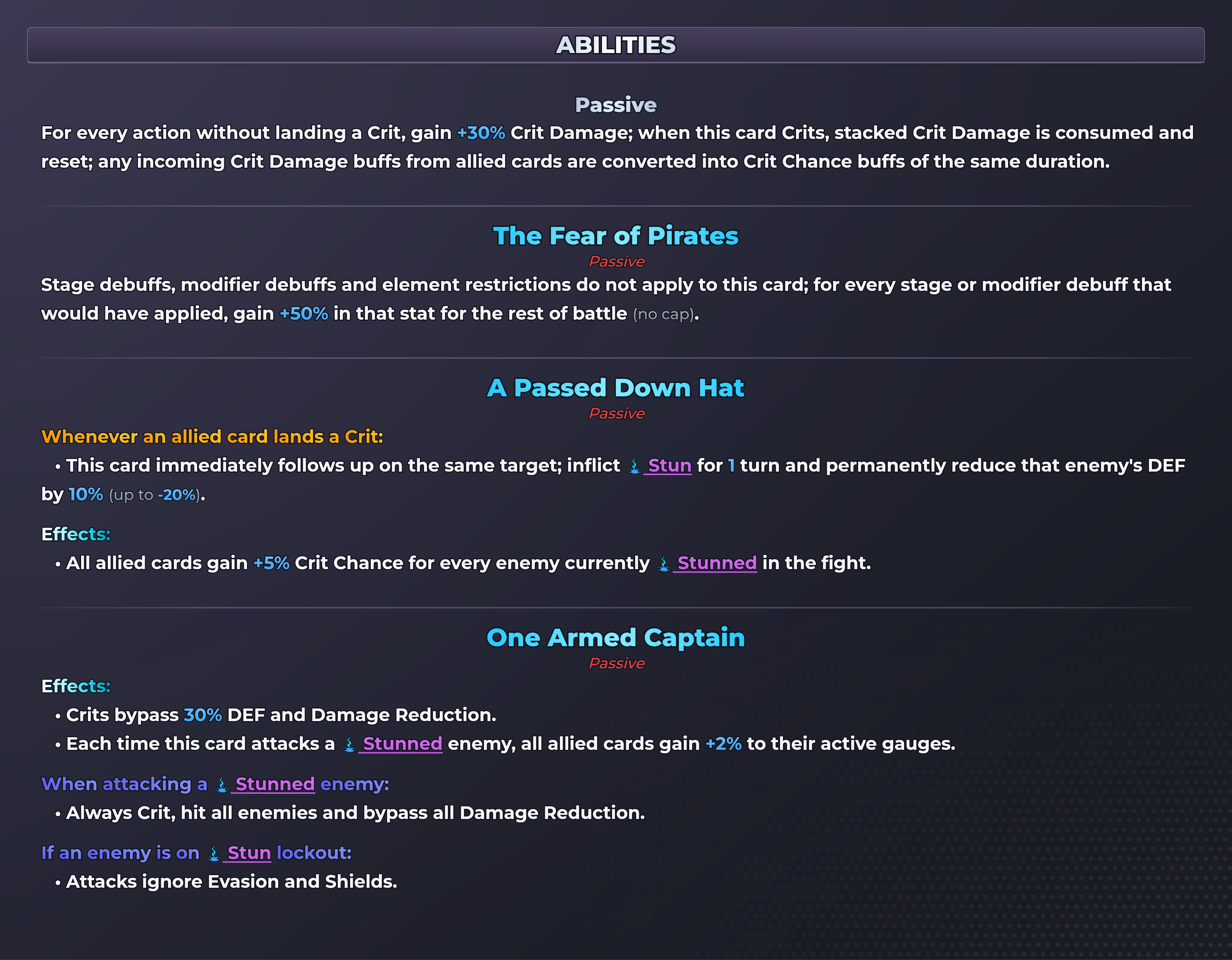The image size is (1232, 960).
Task: Click 'Whenever an allied card lands a Crit:' heading
Action: [212, 437]
